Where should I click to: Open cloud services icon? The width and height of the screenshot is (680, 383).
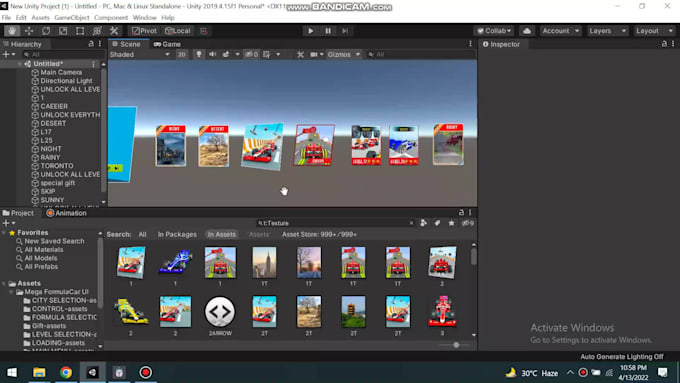pyautogui.click(x=526, y=31)
